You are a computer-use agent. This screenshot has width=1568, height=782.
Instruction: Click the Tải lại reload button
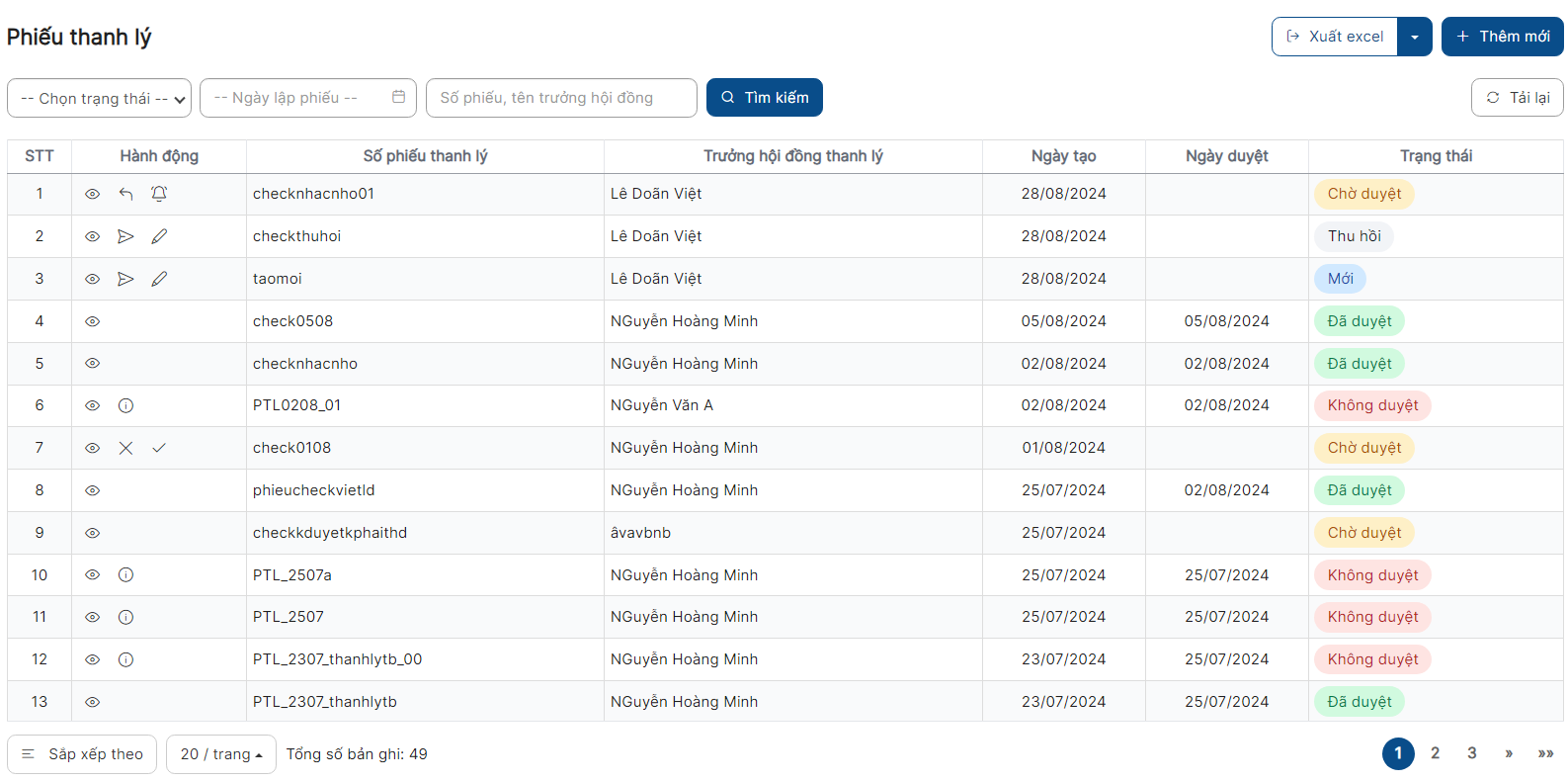click(x=1518, y=98)
